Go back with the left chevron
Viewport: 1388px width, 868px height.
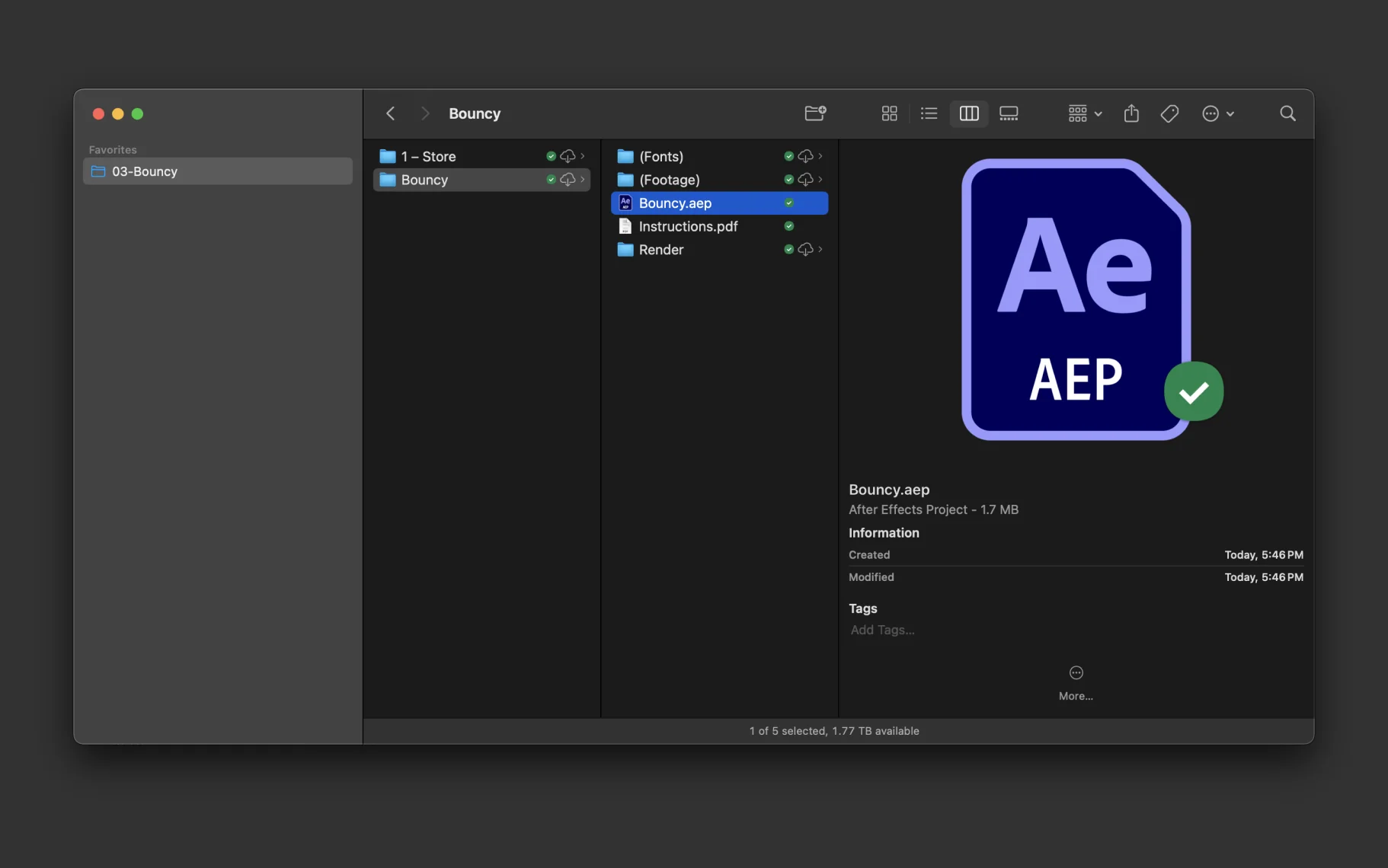tap(390, 113)
